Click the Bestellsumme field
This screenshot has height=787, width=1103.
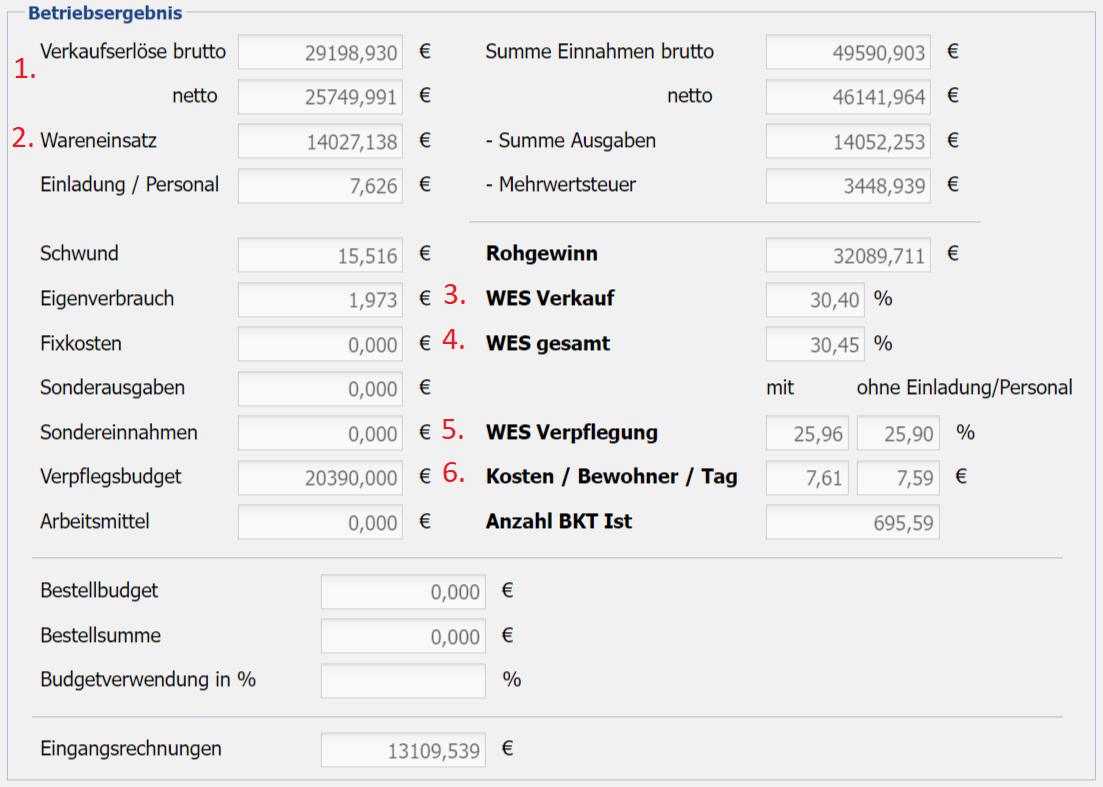402,636
